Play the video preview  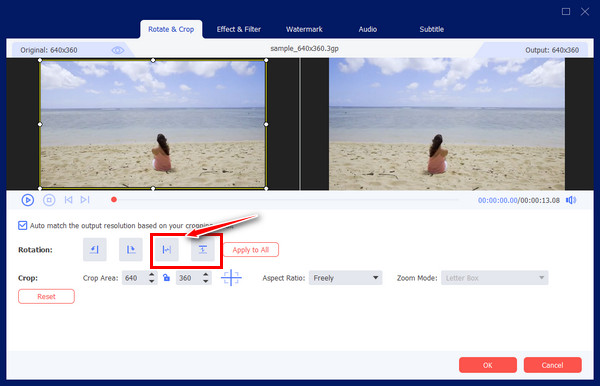[x=28, y=200]
